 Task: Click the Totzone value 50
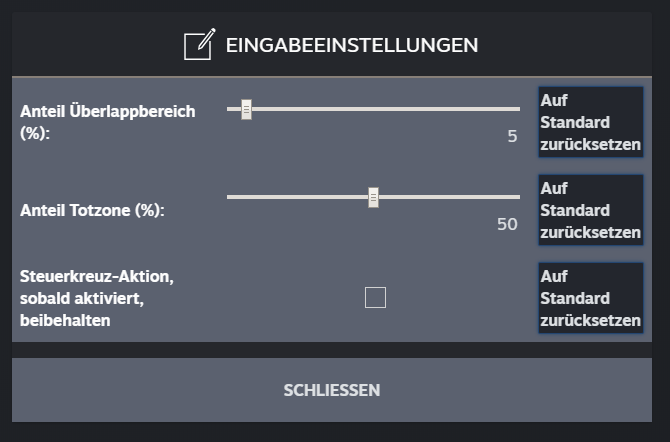507,224
